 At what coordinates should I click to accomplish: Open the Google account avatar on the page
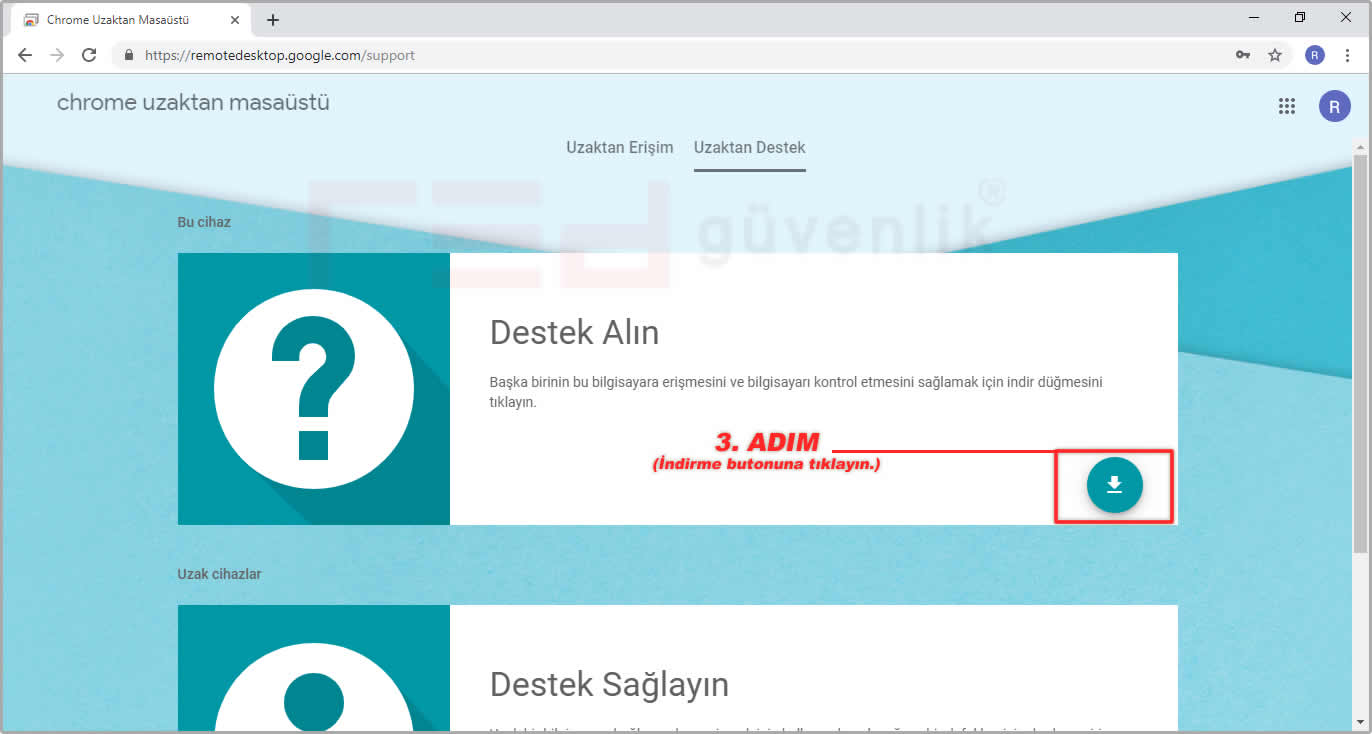tap(1334, 106)
